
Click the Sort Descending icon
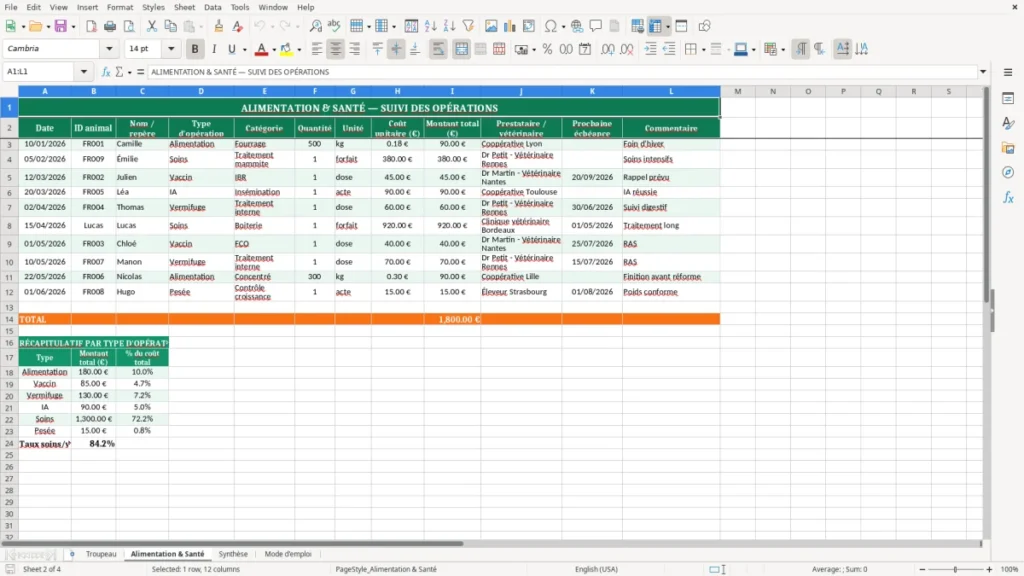click(449, 26)
